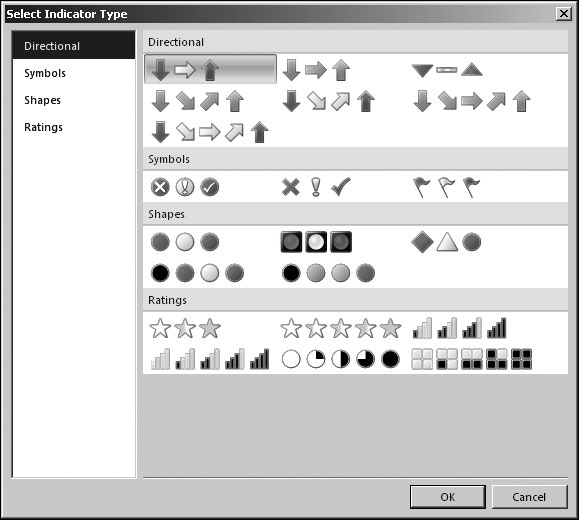The height and width of the screenshot is (520, 579).
Task: Choose the uncircled X, exclamation, checkmark set
Action: (x=316, y=187)
